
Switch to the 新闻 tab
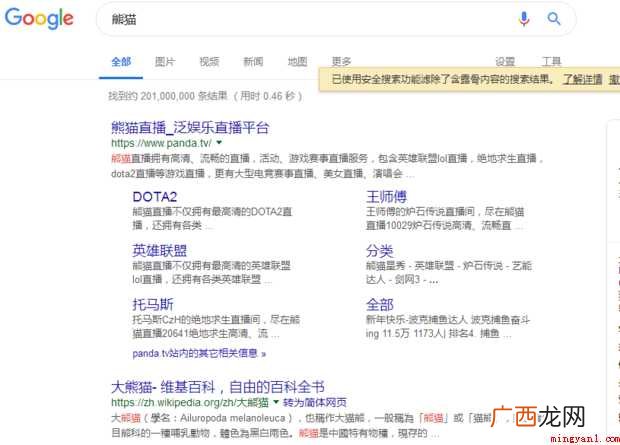click(x=253, y=62)
